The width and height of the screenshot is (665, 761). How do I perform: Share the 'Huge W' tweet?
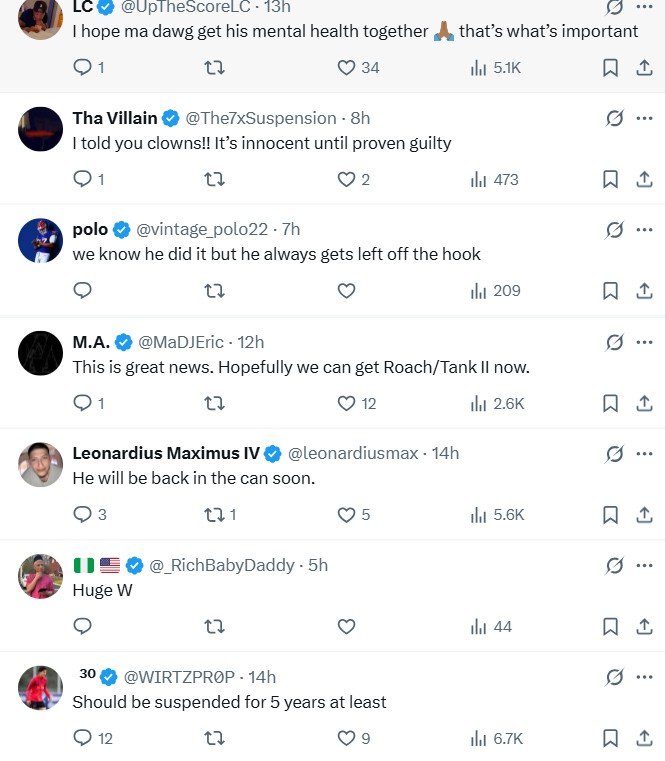click(x=644, y=627)
